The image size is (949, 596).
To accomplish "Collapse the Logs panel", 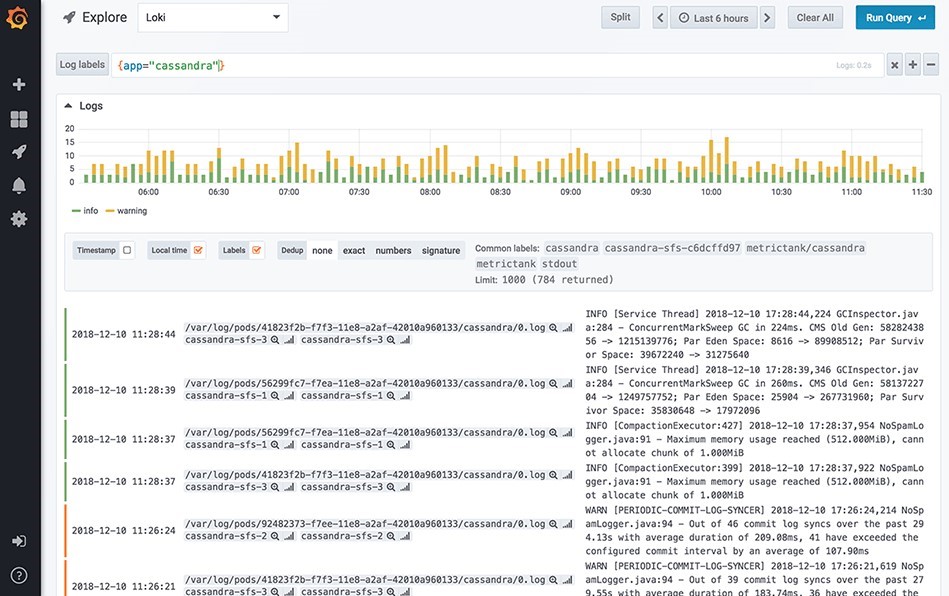I will 68,105.
